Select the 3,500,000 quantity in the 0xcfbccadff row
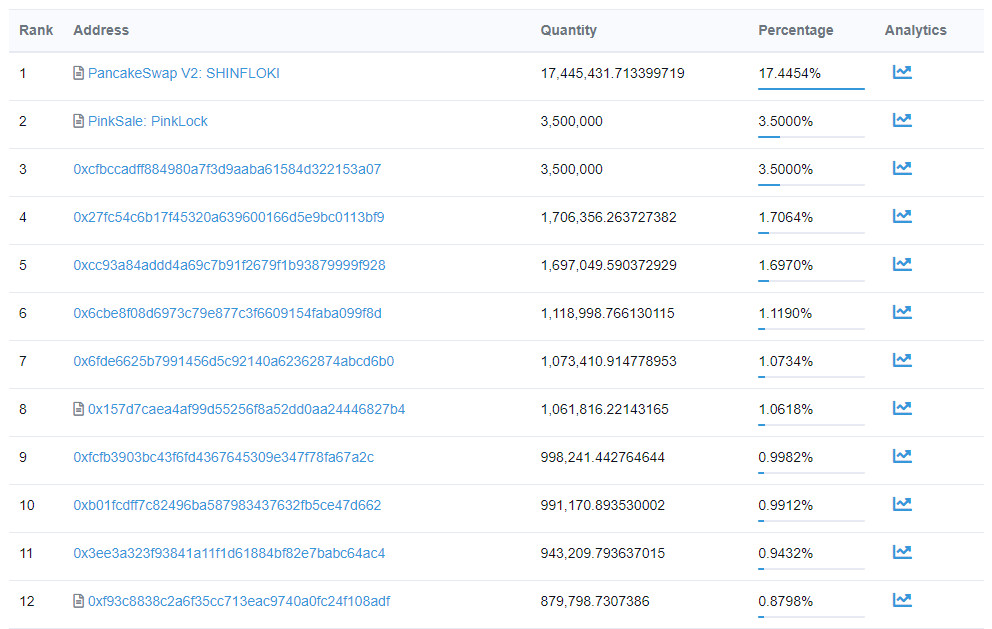Screen dimensions: 992x629 pyautogui.click(x=571, y=170)
